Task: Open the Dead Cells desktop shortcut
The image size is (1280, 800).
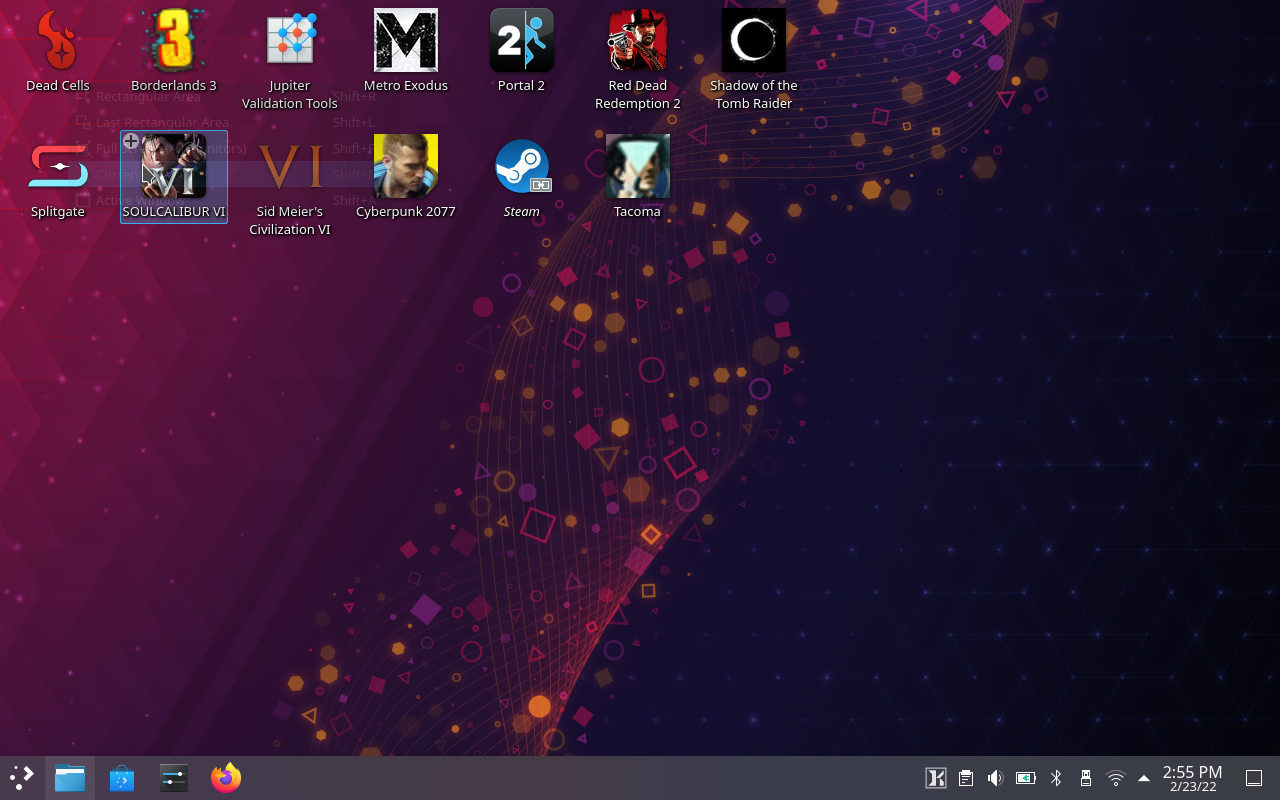Action: coord(58,42)
